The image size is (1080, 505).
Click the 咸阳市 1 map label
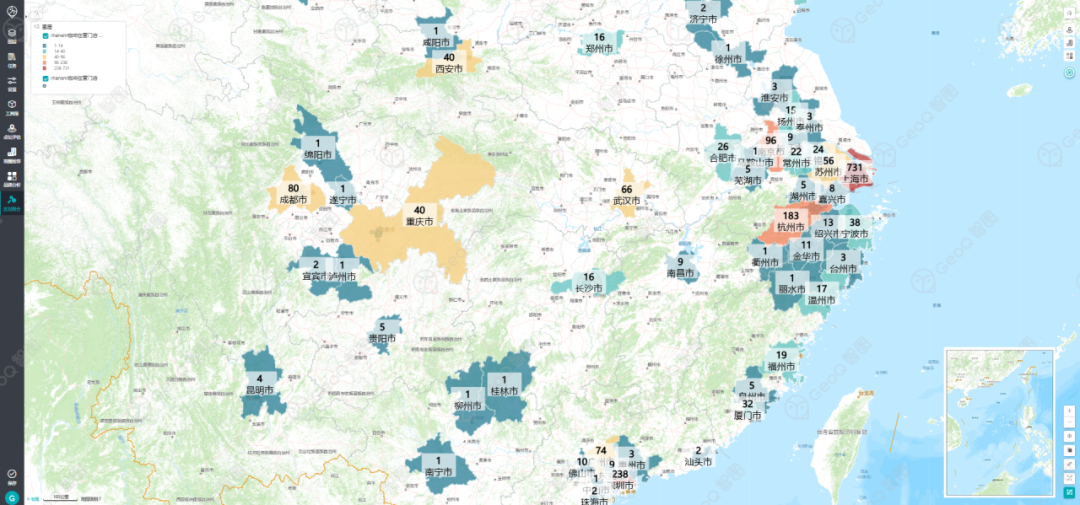[x=435, y=37]
